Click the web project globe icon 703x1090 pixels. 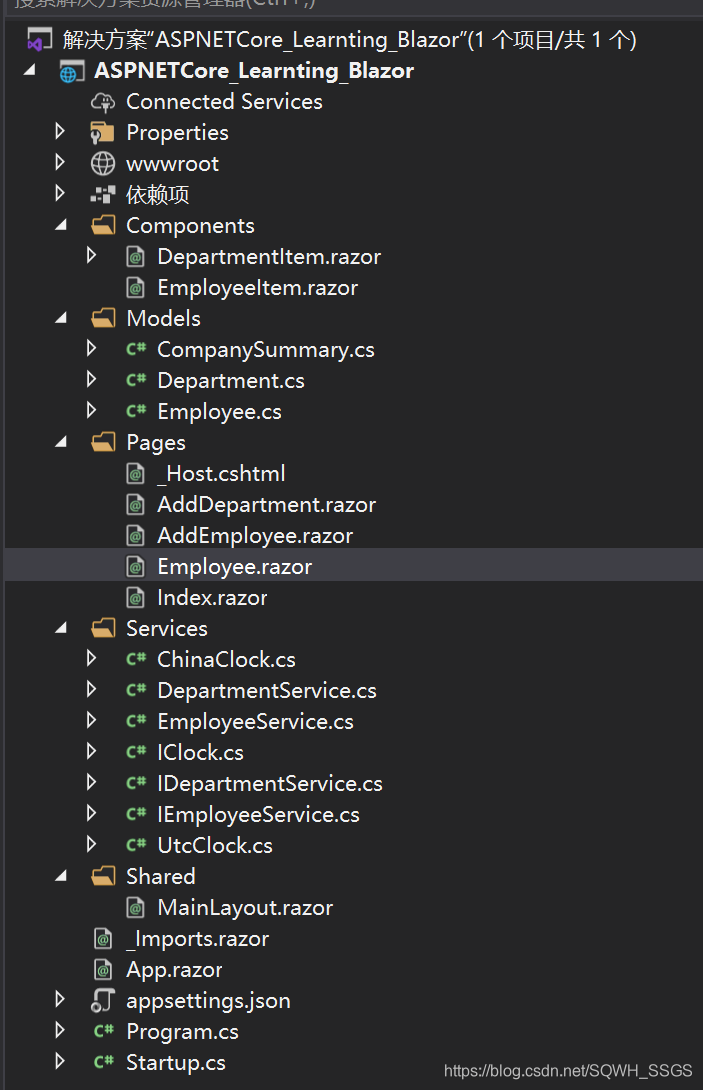[72, 71]
